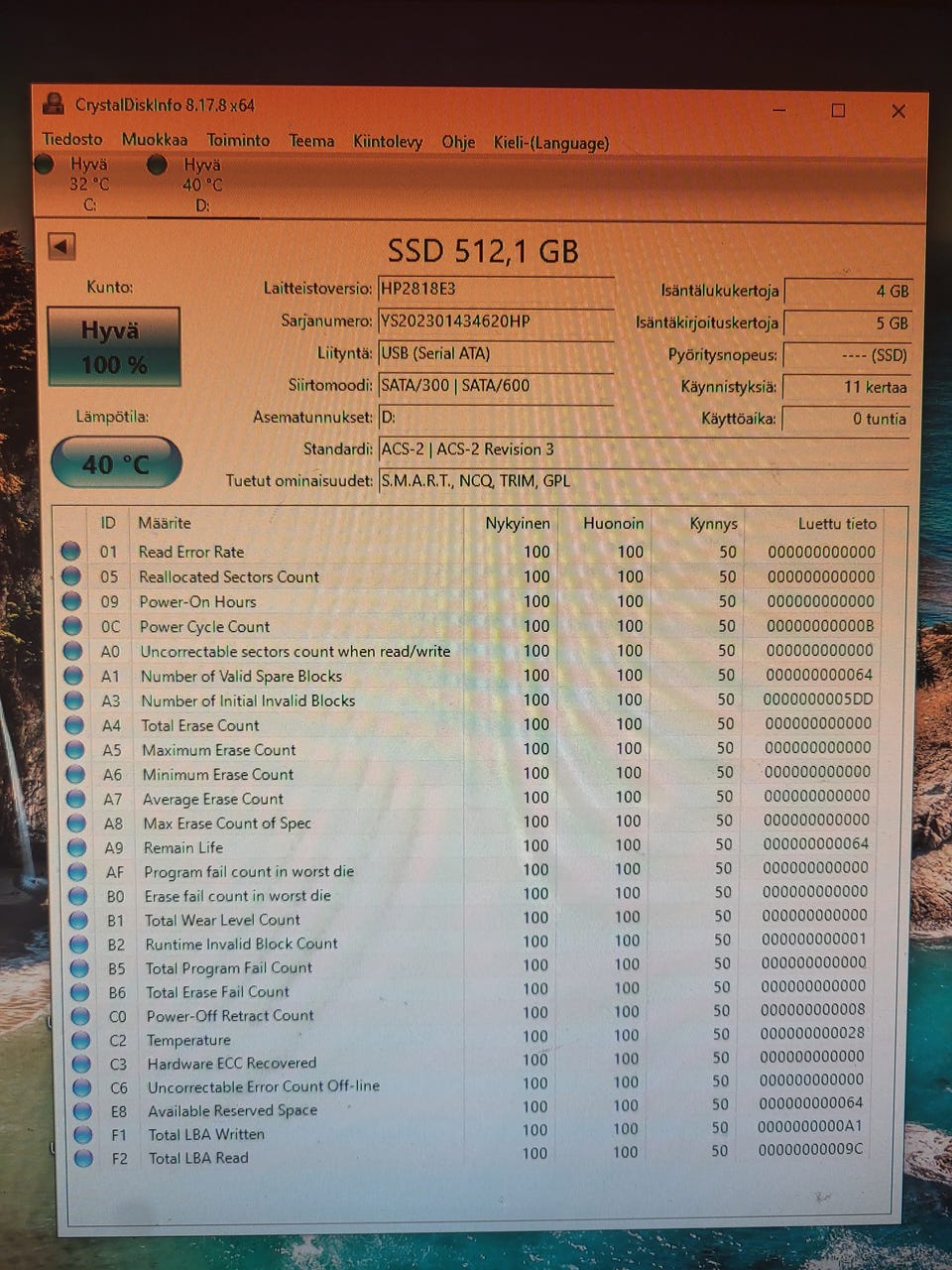Screen dimensions: 952x1270
Task: Click the Nykyinen column header
Action: pos(518,523)
